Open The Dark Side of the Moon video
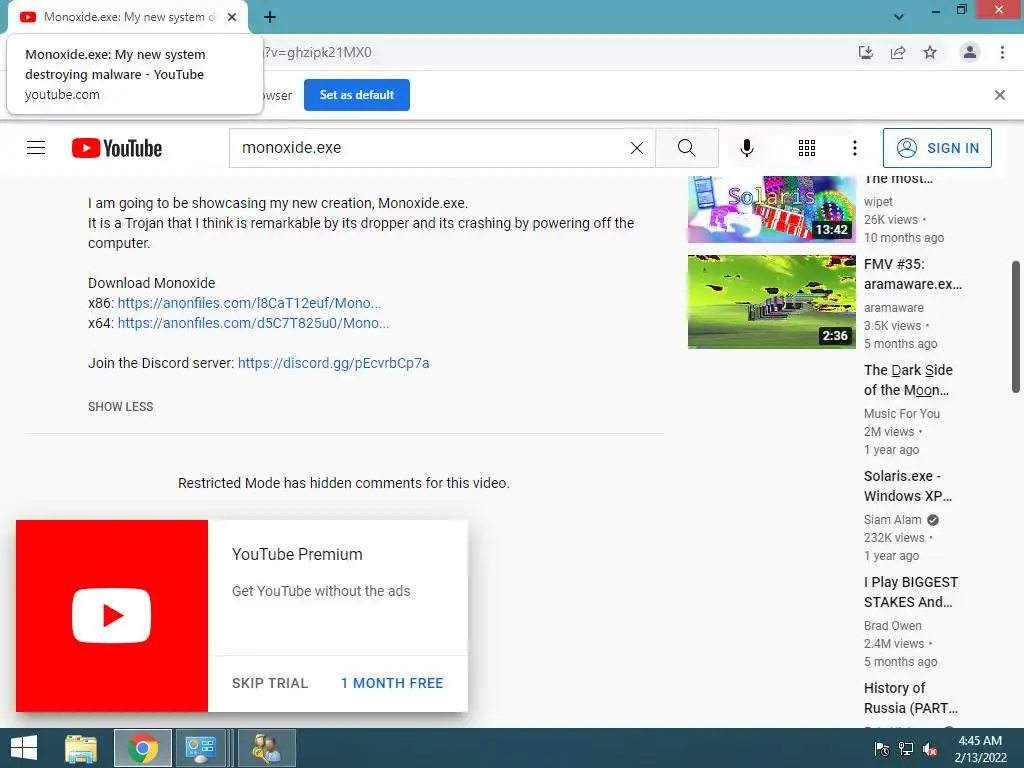 point(908,380)
